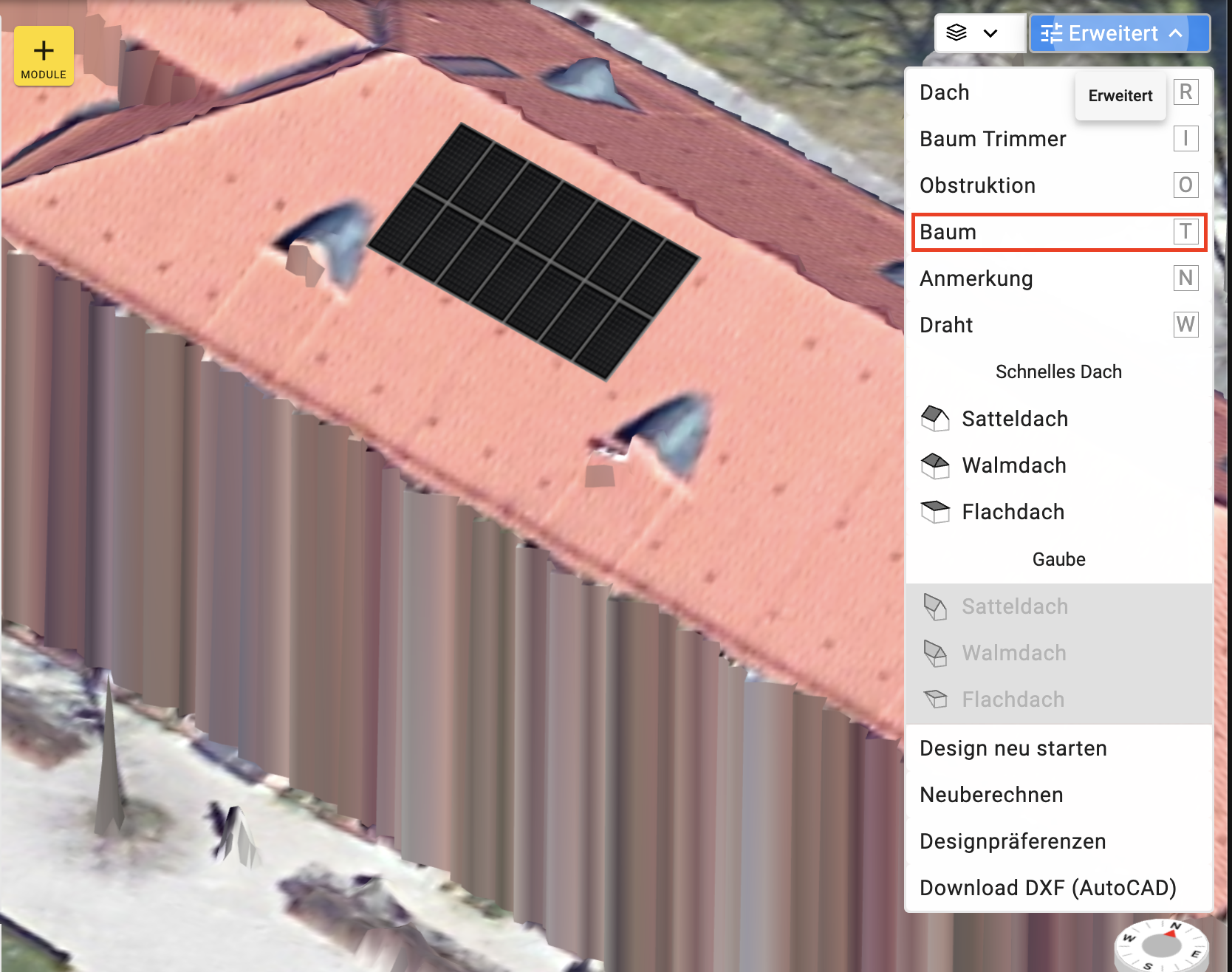Viewport: 1232px width, 972px height.
Task: Collapse the Erweitert advanced menu
Action: click(x=1120, y=33)
